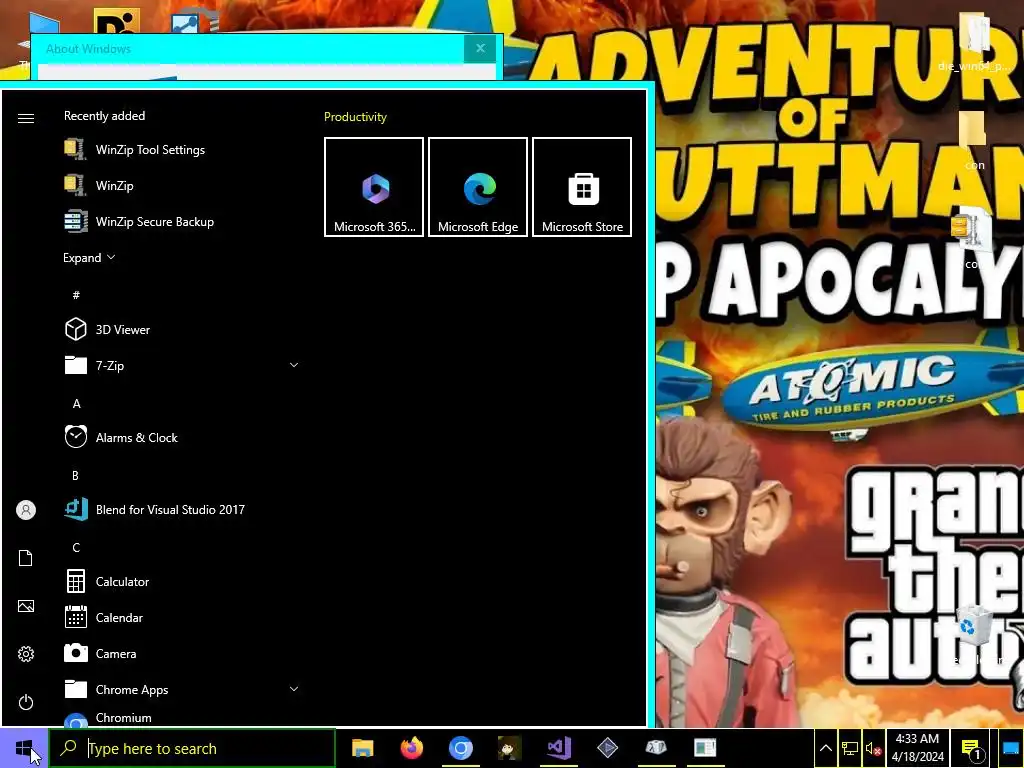This screenshot has height=768, width=1024.
Task: Click the A letter section header
Action: pyautogui.click(x=76, y=404)
